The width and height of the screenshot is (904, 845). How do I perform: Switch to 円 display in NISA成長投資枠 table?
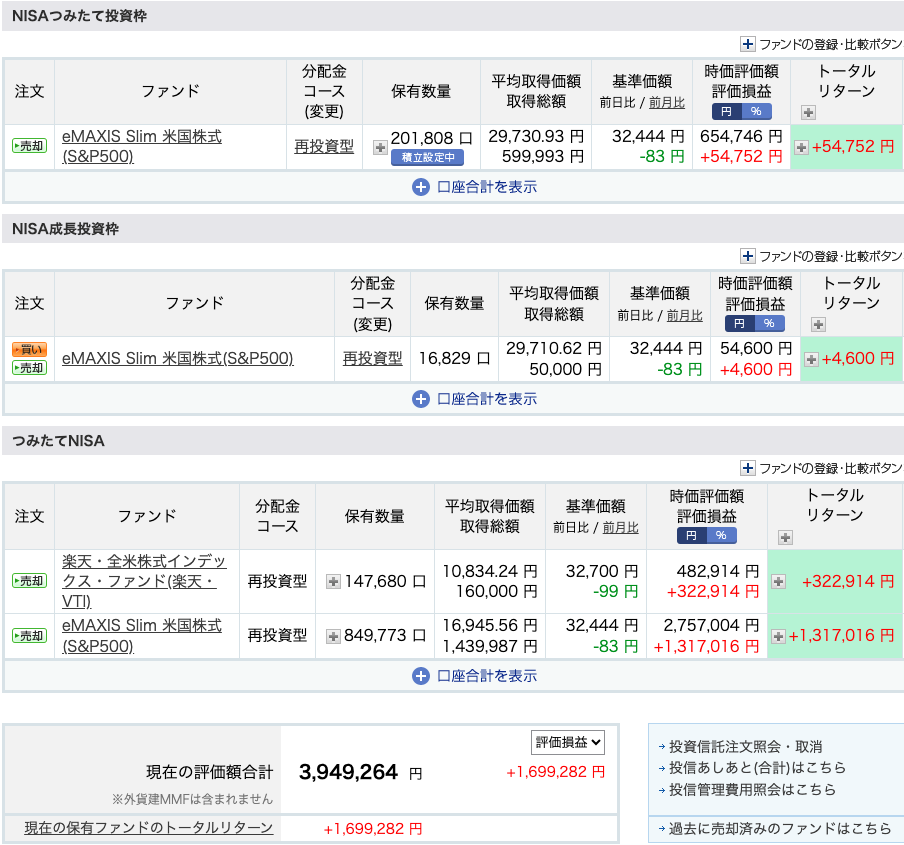pyautogui.click(x=740, y=323)
